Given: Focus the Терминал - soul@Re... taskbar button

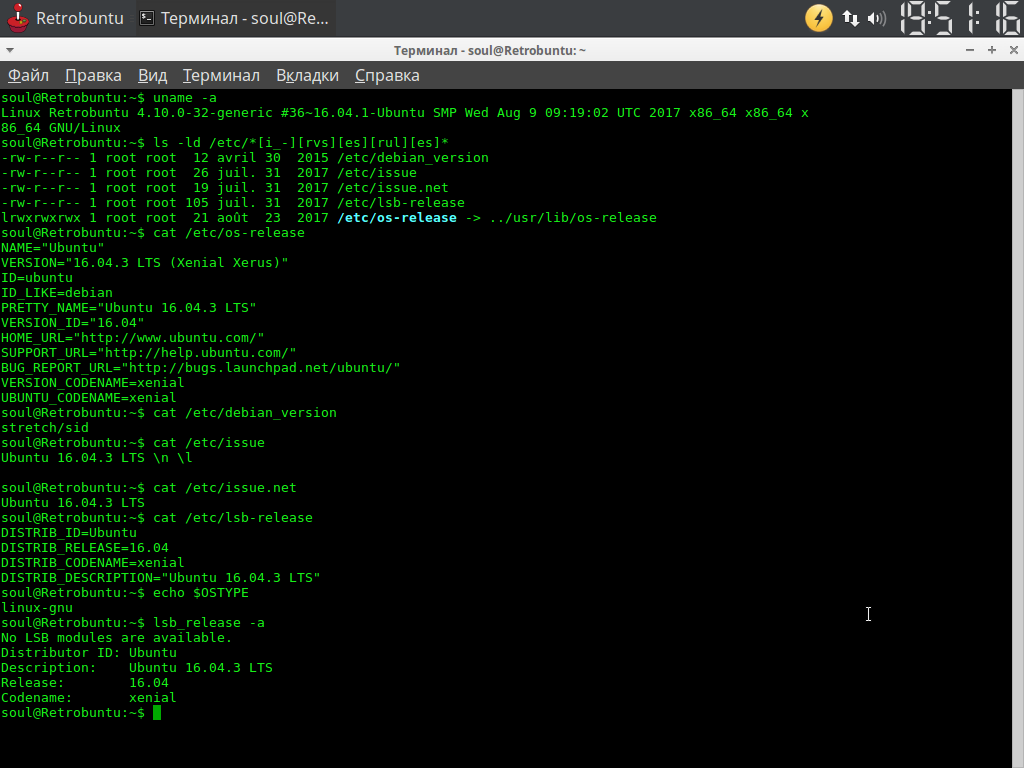Looking at the screenshot, I should coord(234,18).
